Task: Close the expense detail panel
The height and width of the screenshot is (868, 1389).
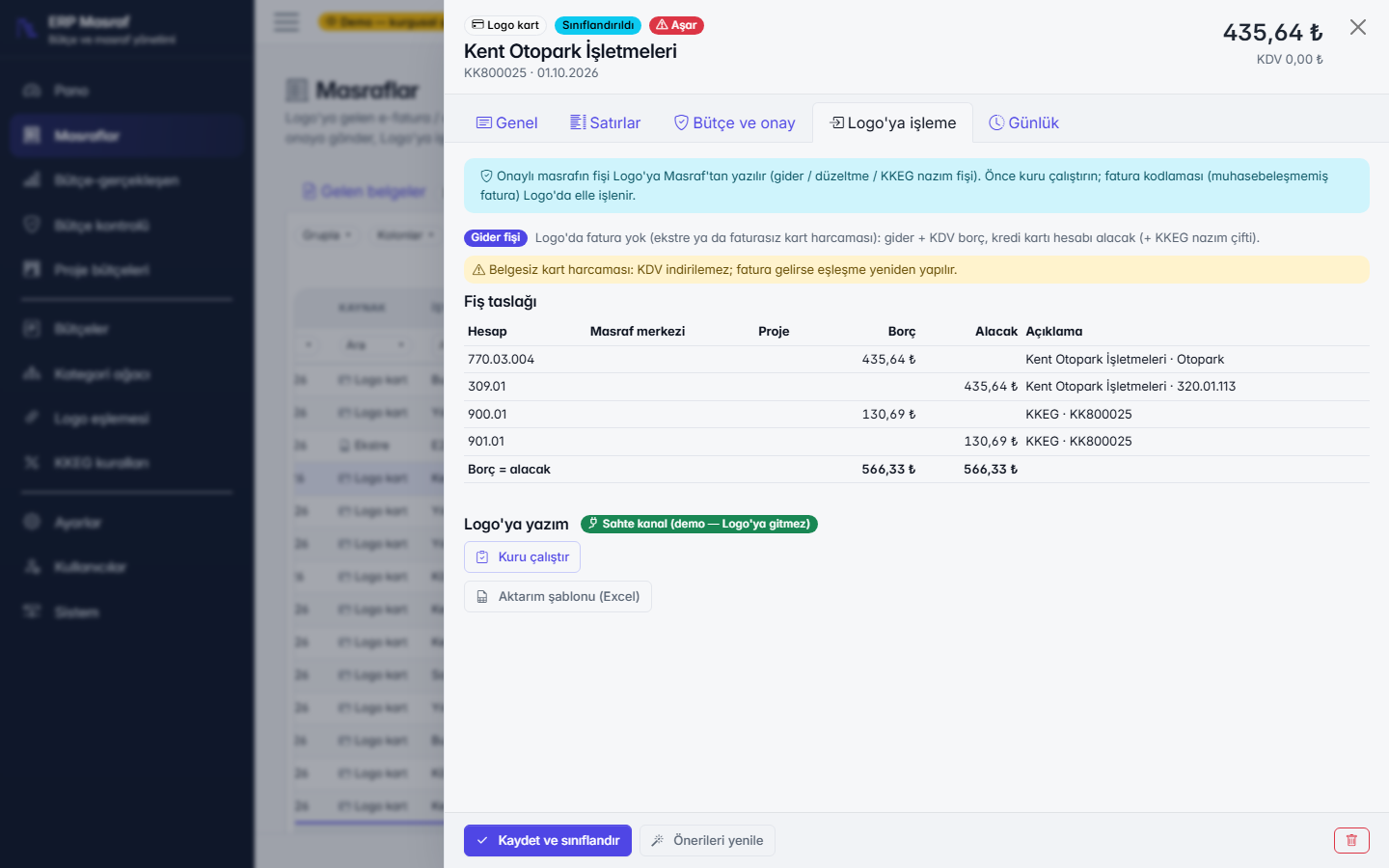Action: pos(1358,27)
